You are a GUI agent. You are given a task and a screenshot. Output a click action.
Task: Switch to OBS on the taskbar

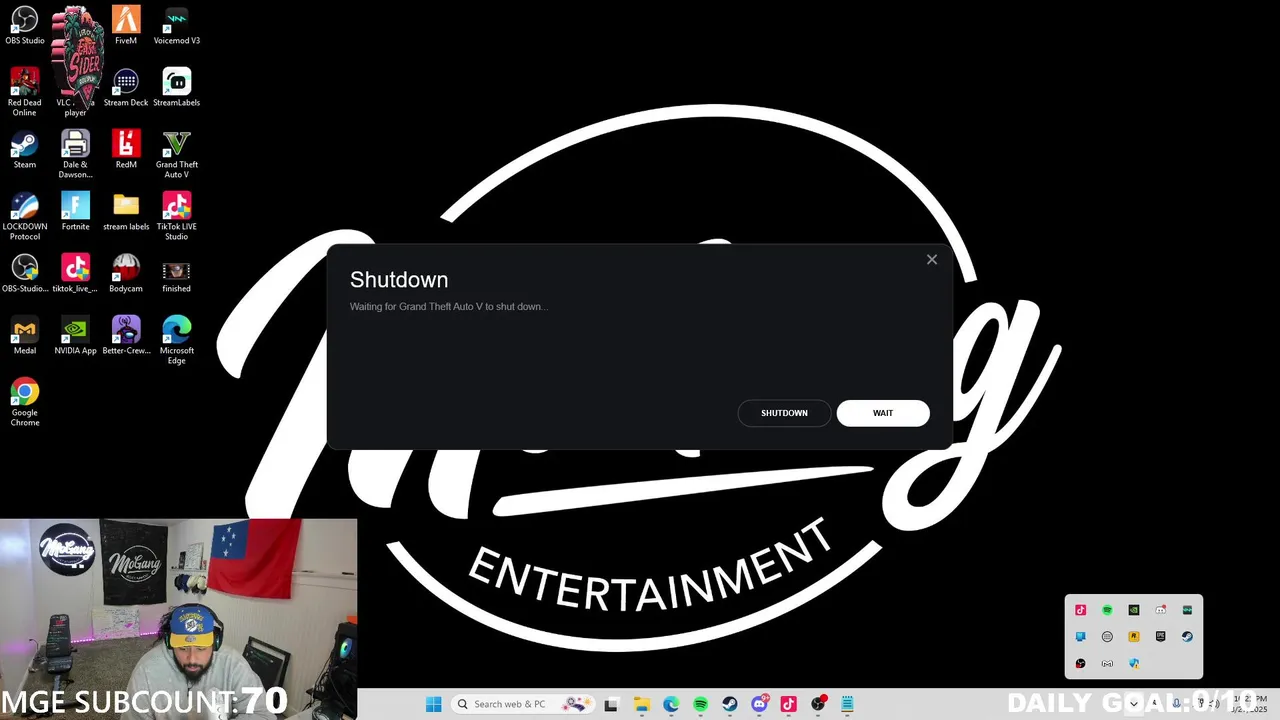[x=819, y=704]
